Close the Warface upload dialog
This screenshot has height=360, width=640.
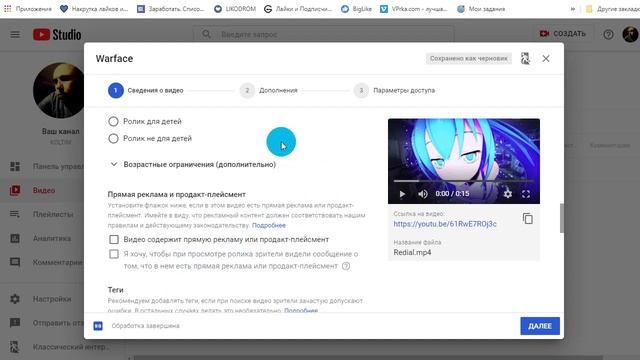click(546, 59)
